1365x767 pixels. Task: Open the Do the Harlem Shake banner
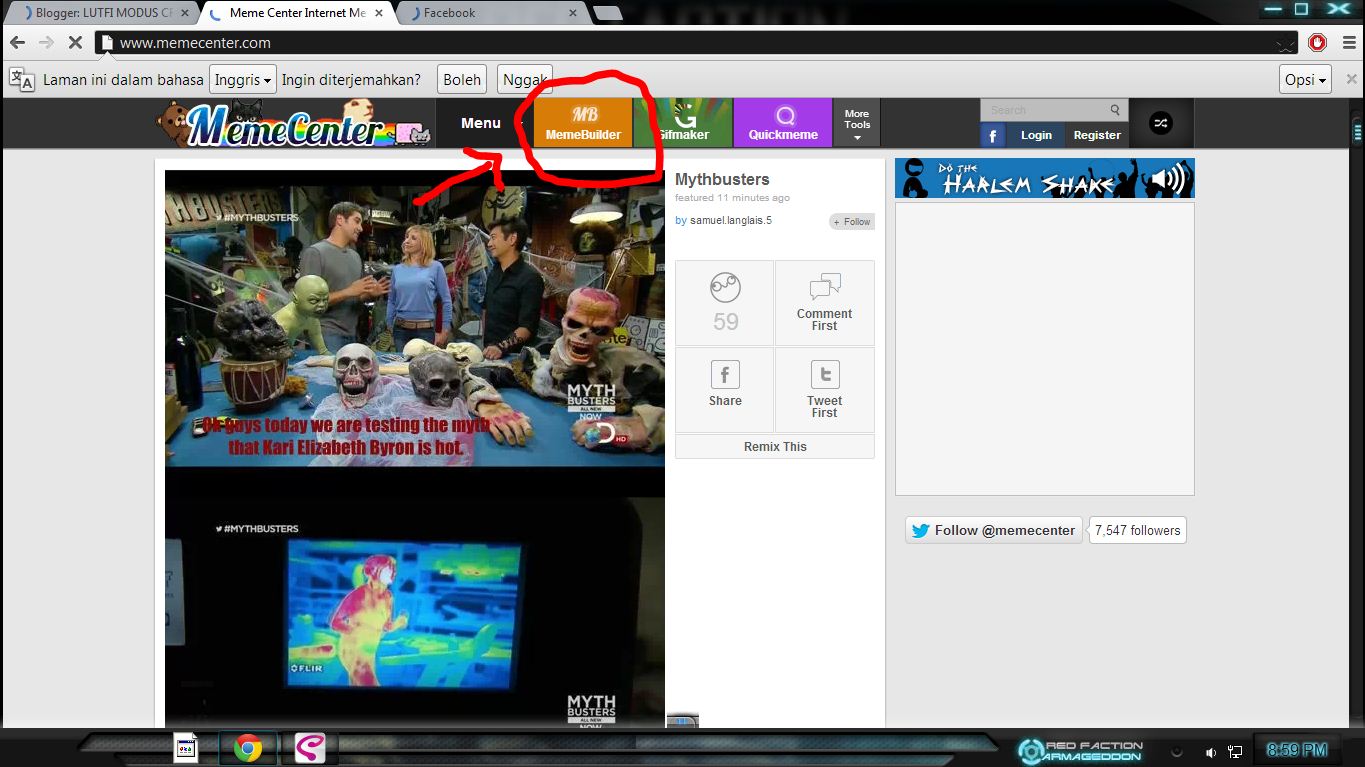1045,178
